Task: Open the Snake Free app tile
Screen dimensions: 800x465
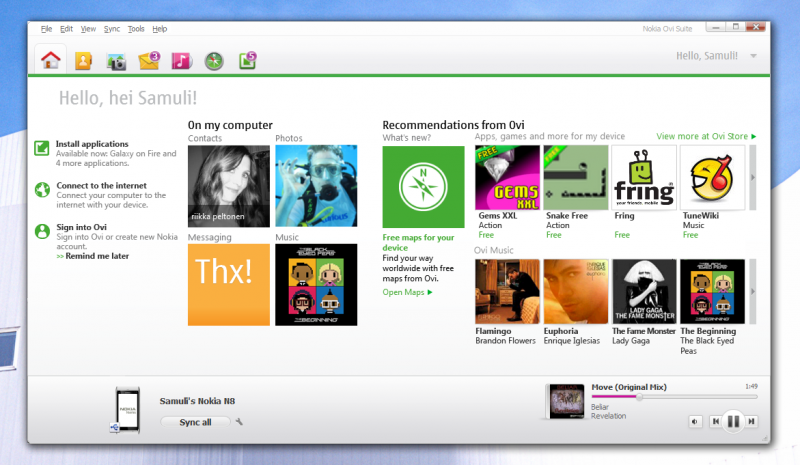Action: (576, 178)
